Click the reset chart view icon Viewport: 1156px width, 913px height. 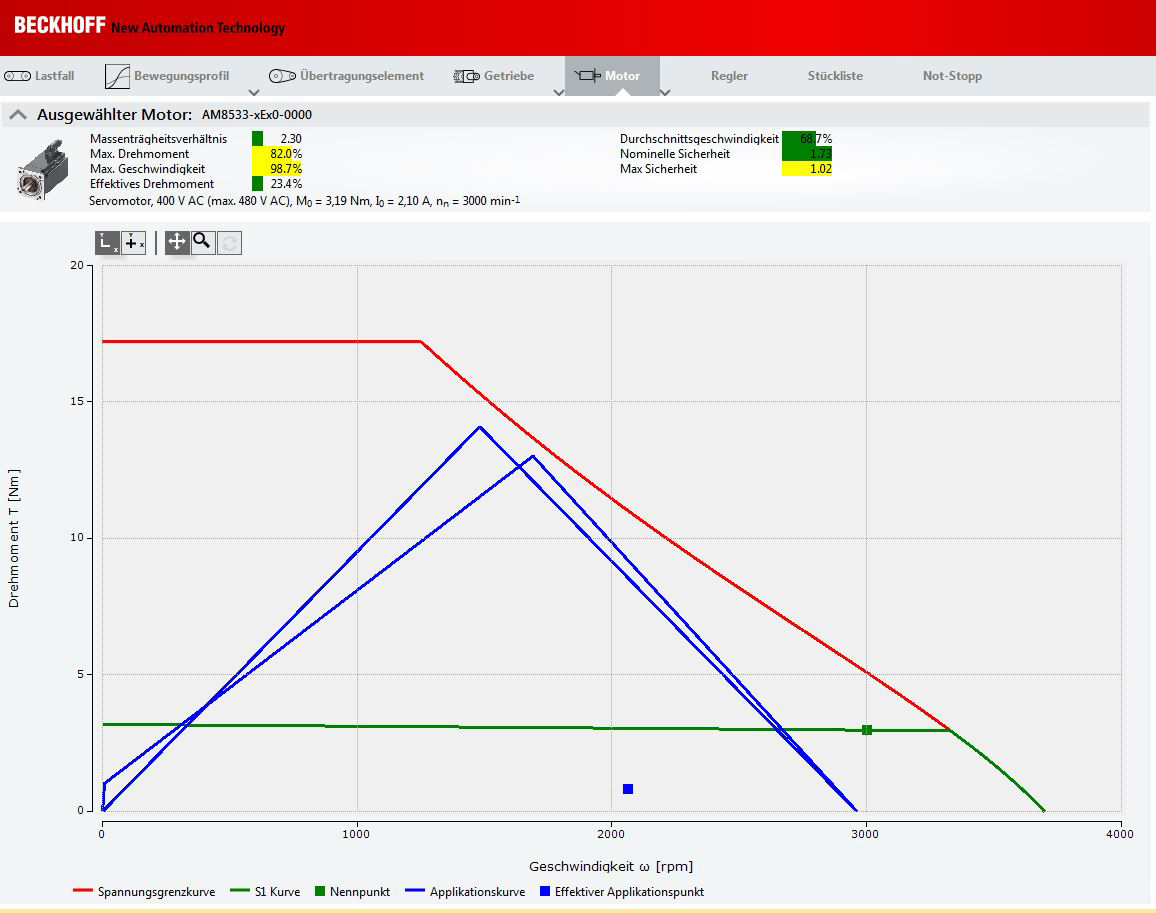tap(229, 243)
